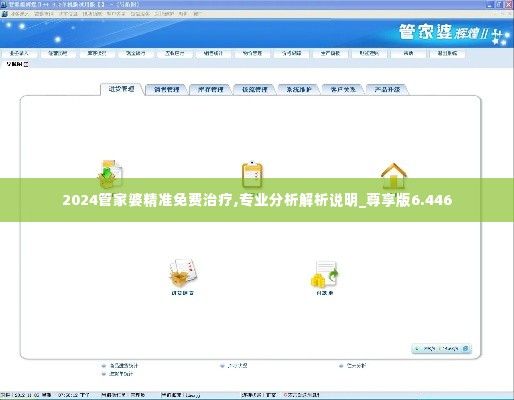Minimize the 管家婆 window

click(x=489, y=4)
